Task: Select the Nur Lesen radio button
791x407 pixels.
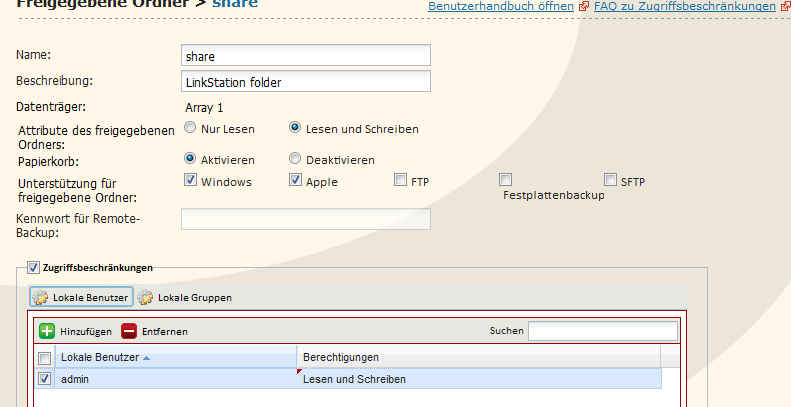Action: [x=190, y=128]
